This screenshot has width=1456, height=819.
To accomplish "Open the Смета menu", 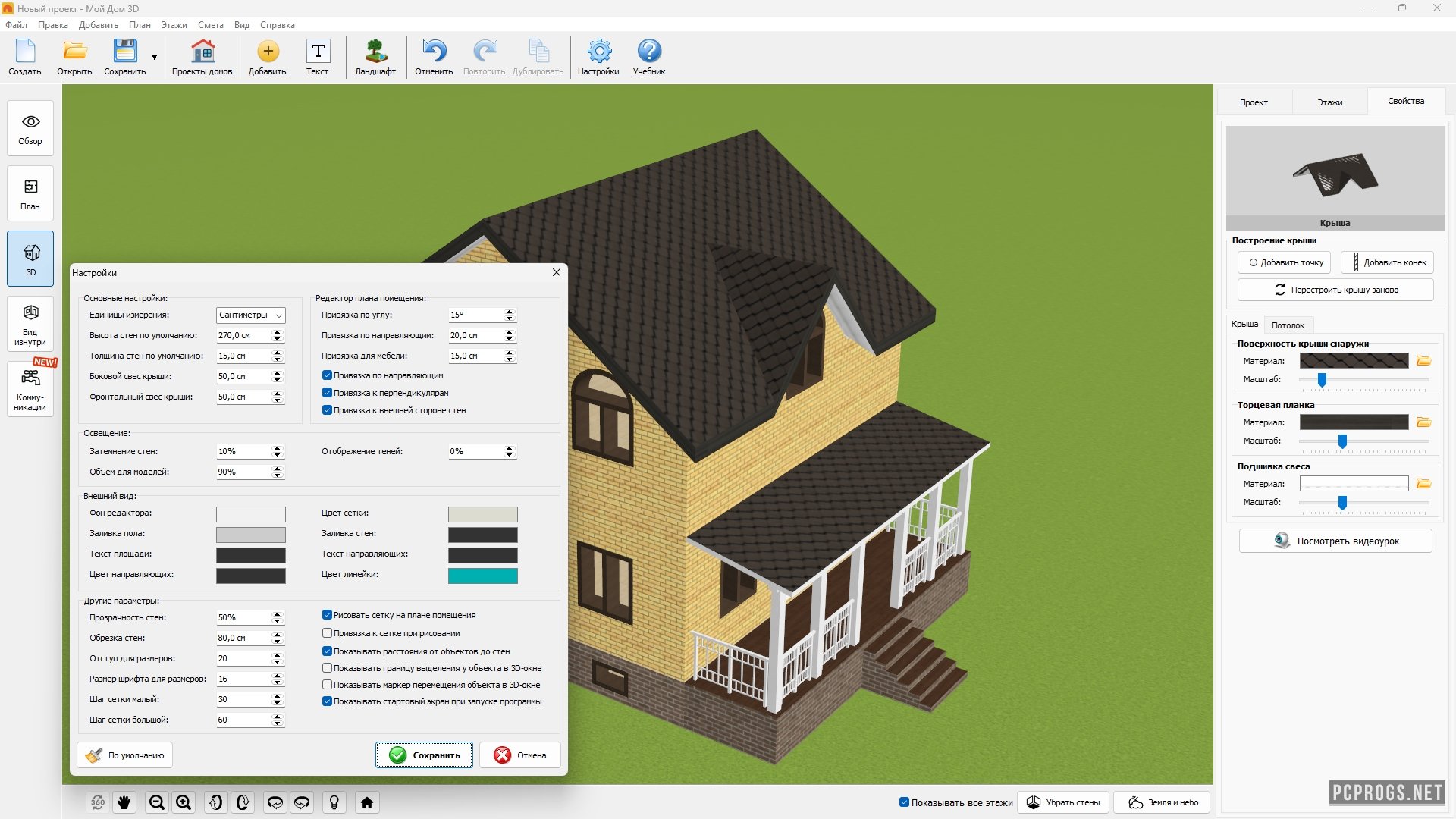I will pyautogui.click(x=210, y=25).
